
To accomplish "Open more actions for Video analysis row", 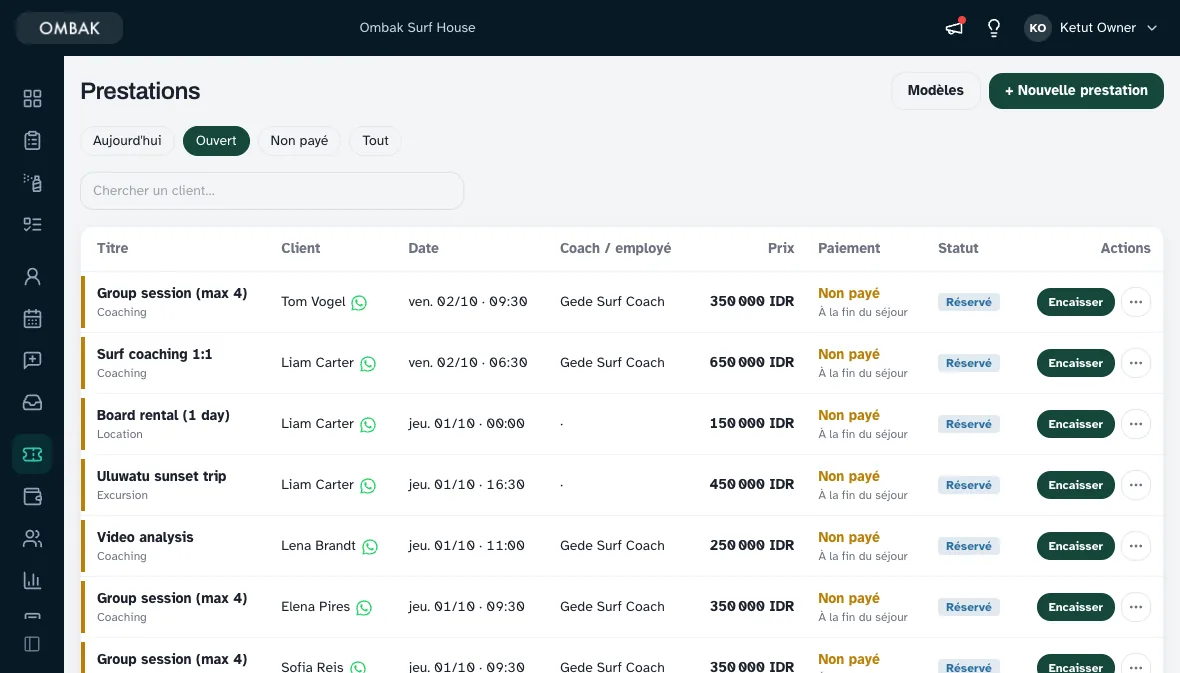I will [1136, 546].
